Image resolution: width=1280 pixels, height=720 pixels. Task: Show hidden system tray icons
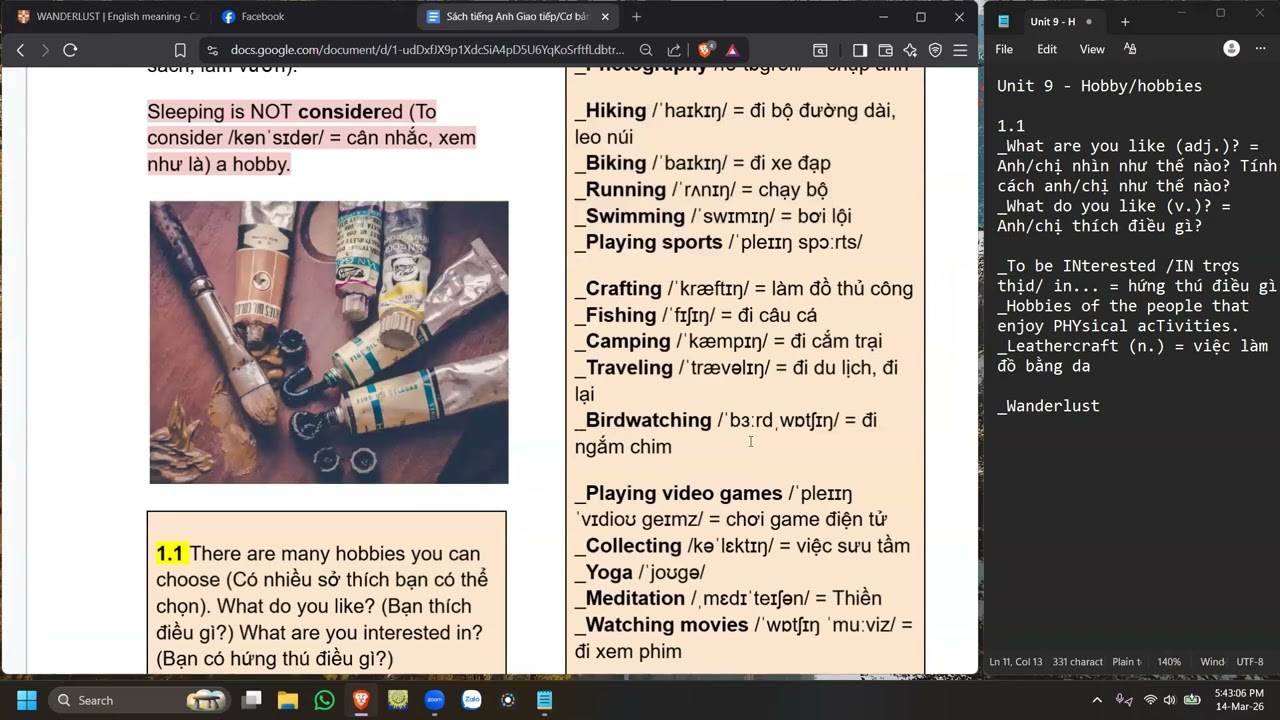click(x=1097, y=700)
